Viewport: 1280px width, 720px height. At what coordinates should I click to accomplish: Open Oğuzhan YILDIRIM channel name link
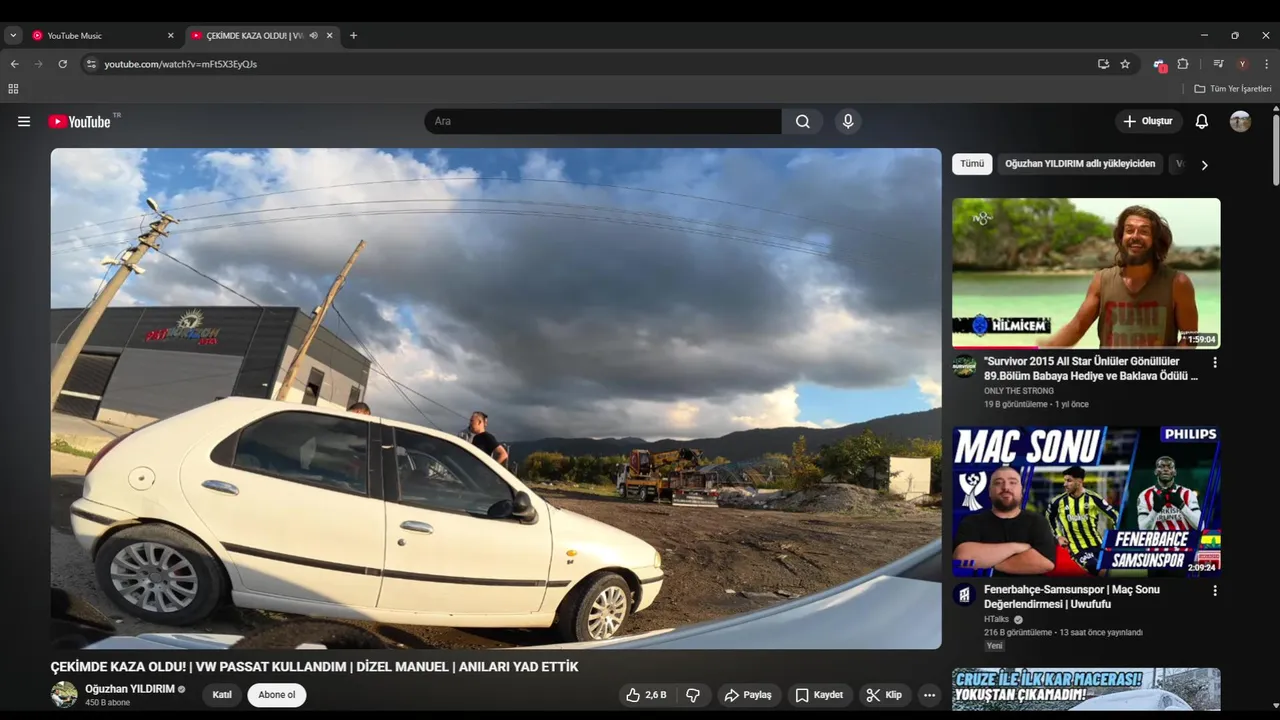[x=130, y=689]
